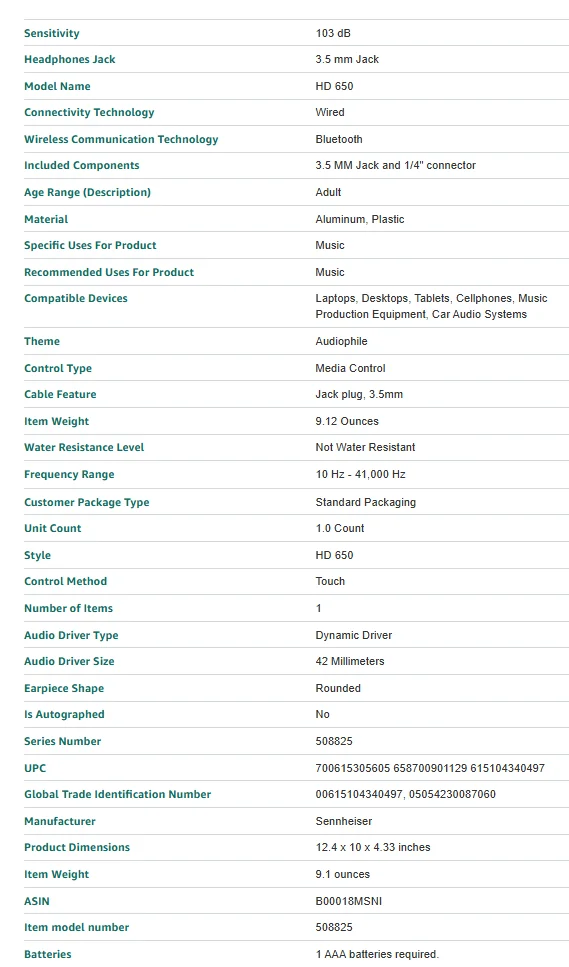569x967 pixels.
Task: Click the Control Method label
Action: click(x=65, y=581)
